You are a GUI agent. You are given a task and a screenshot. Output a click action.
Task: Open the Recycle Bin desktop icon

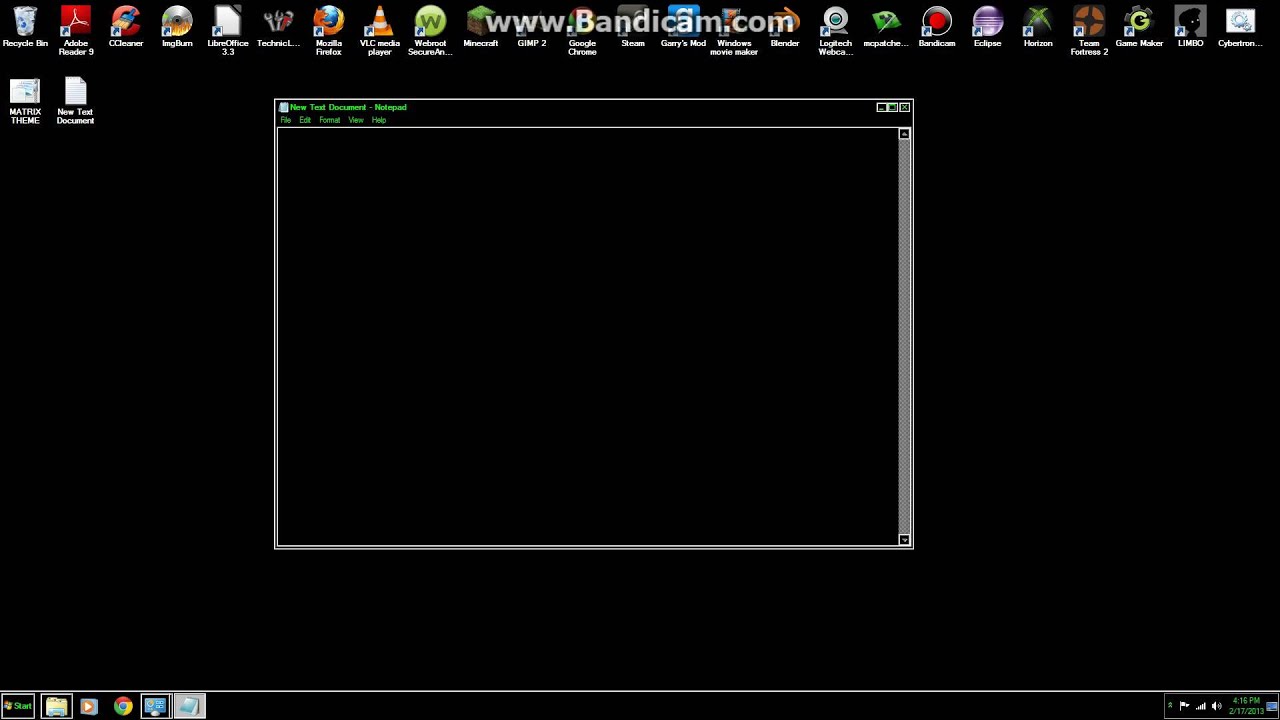click(x=25, y=28)
